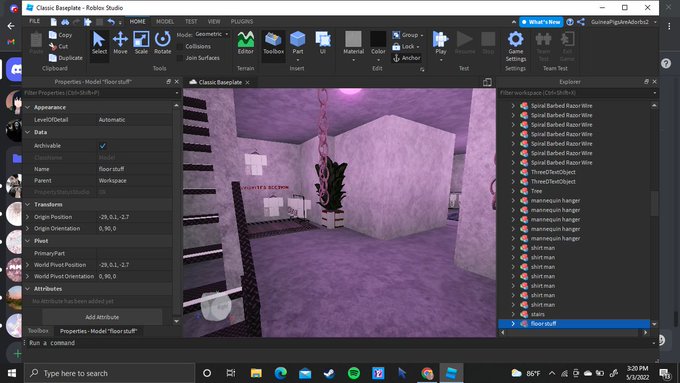Viewport: 680px width, 383px height.
Task: Open the Windows Start menu
Action: pyautogui.click(x=12, y=373)
